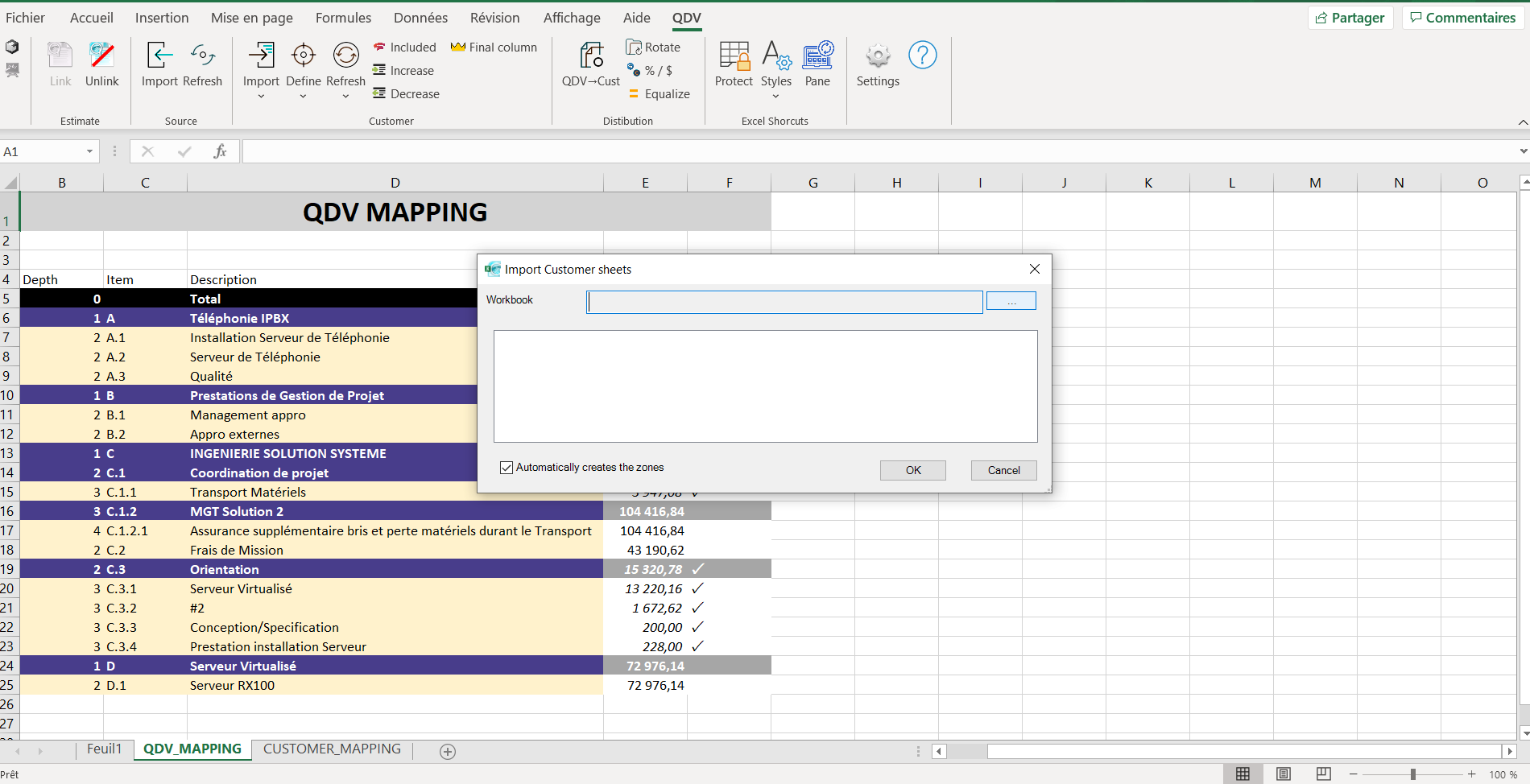Click the Workbook path input field
This screenshot has height=784, width=1530.
click(x=785, y=302)
